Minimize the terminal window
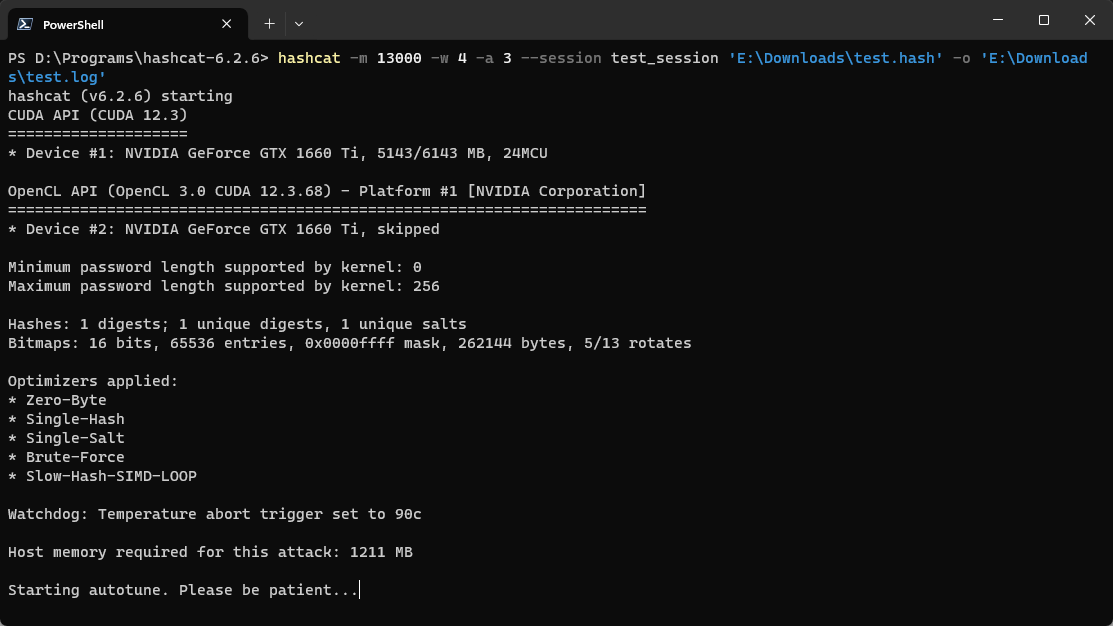The height and width of the screenshot is (626, 1113). 998,20
